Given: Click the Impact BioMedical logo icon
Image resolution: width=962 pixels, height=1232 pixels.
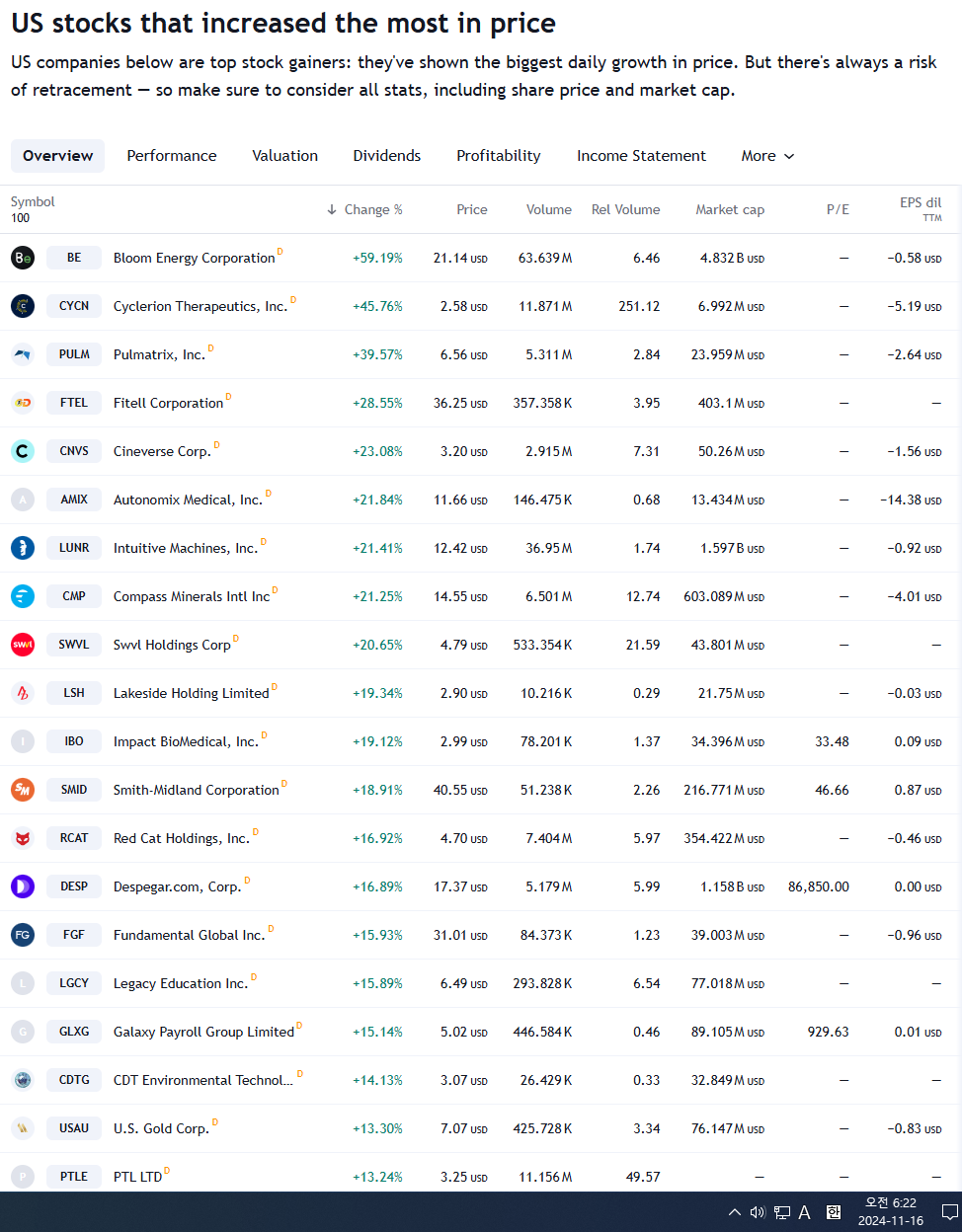Looking at the screenshot, I should [x=23, y=741].
